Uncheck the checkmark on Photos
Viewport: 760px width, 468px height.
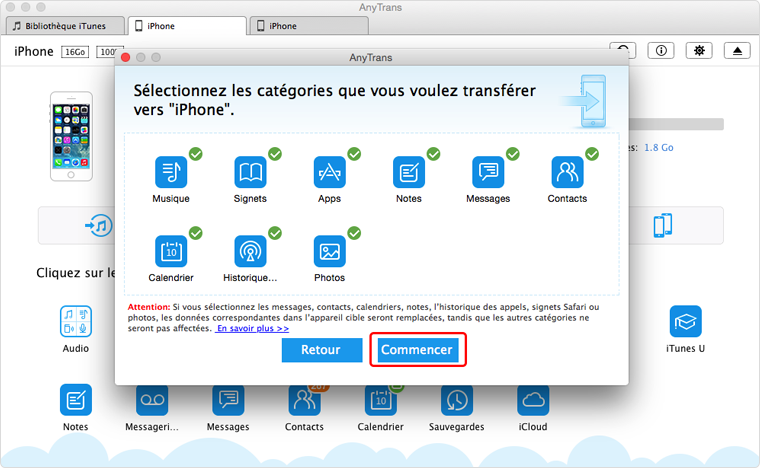pos(354,233)
